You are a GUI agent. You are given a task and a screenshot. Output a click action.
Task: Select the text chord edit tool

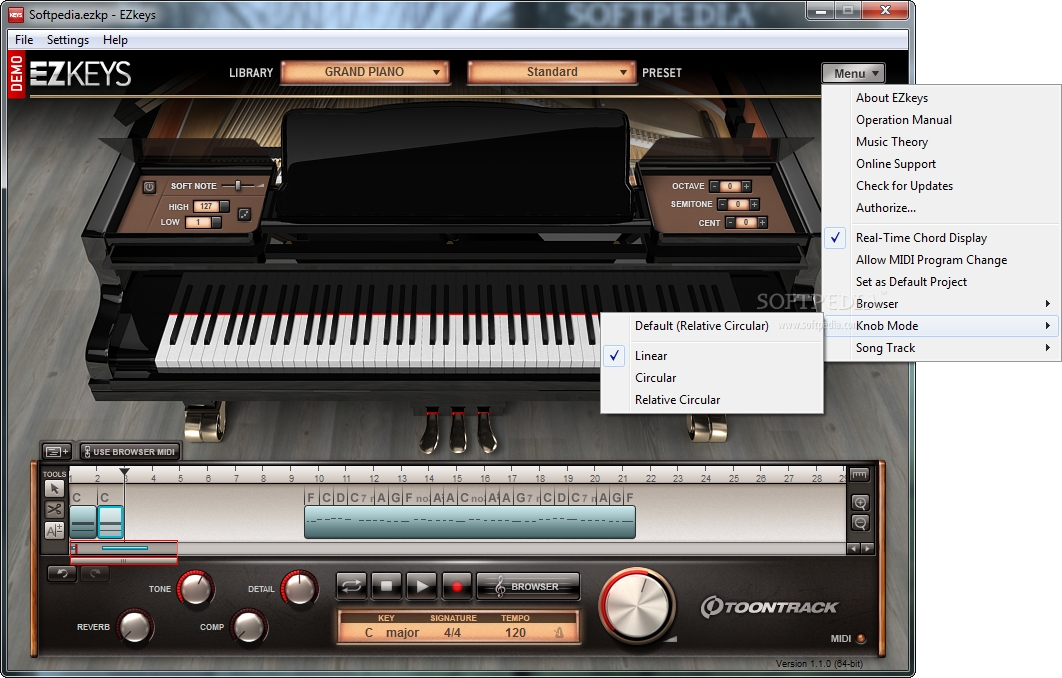pos(55,530)
